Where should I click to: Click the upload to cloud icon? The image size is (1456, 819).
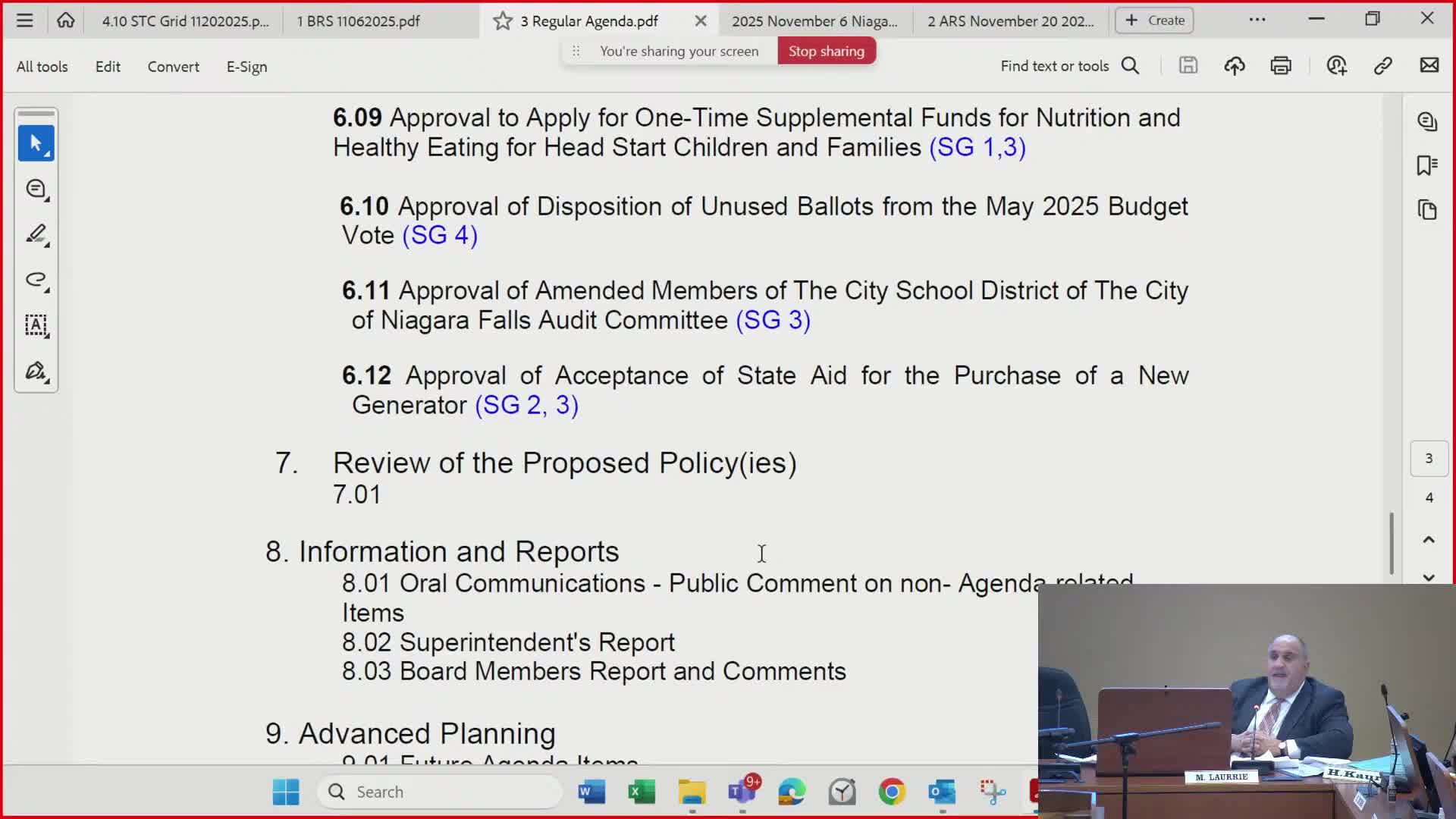(1235, 66)
